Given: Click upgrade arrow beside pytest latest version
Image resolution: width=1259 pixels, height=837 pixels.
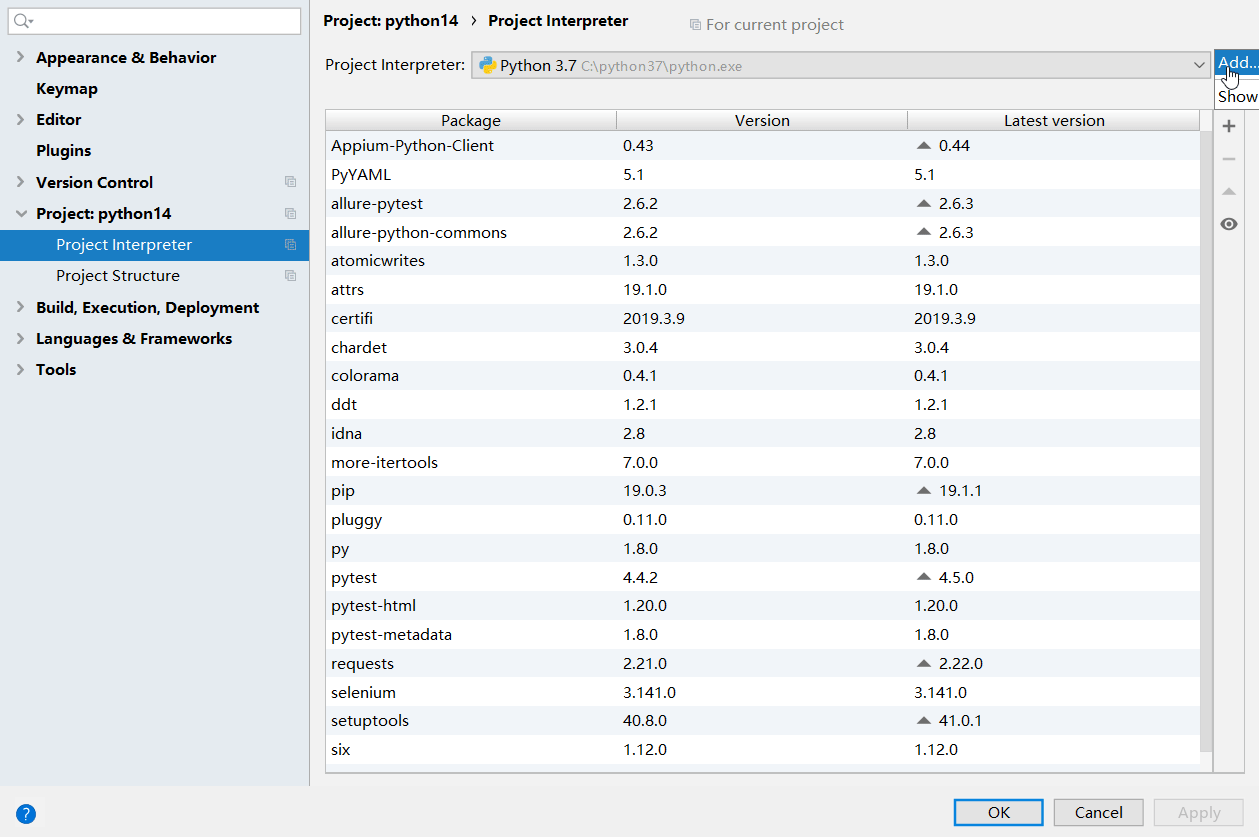Looking at the screenshot, I should [x=923, y=578].
